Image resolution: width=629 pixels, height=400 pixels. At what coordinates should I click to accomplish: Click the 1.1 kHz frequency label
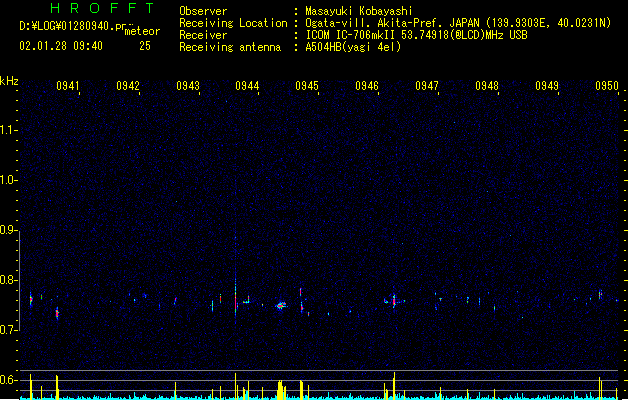point(7,130)
